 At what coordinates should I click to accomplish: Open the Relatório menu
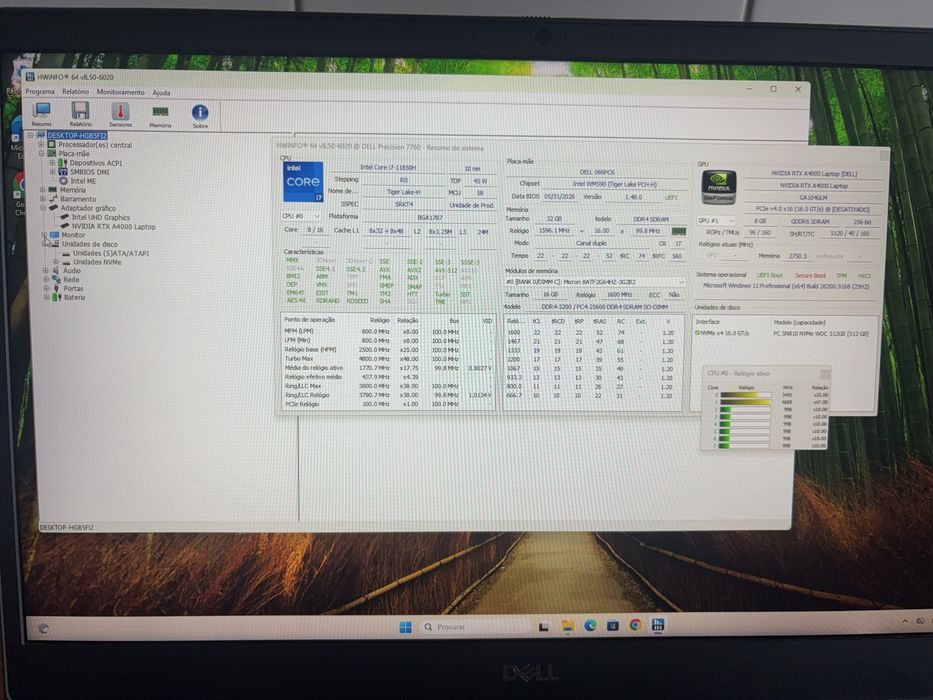pos(75,92)
